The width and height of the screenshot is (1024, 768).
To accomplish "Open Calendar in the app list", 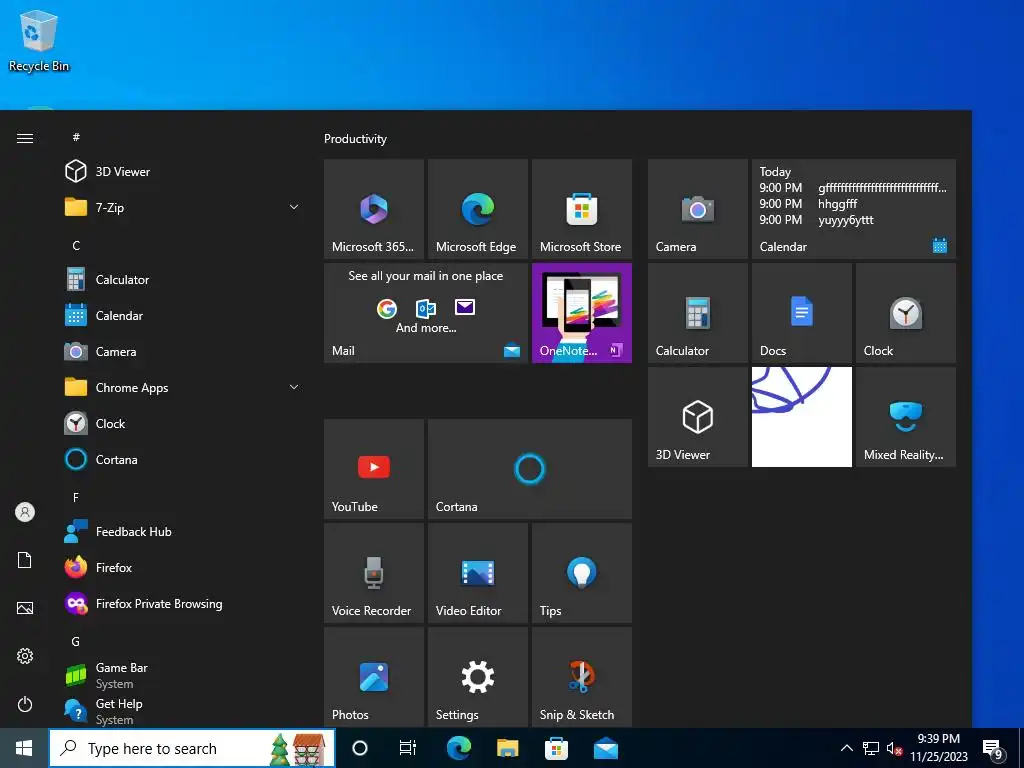I will (181, 315).
